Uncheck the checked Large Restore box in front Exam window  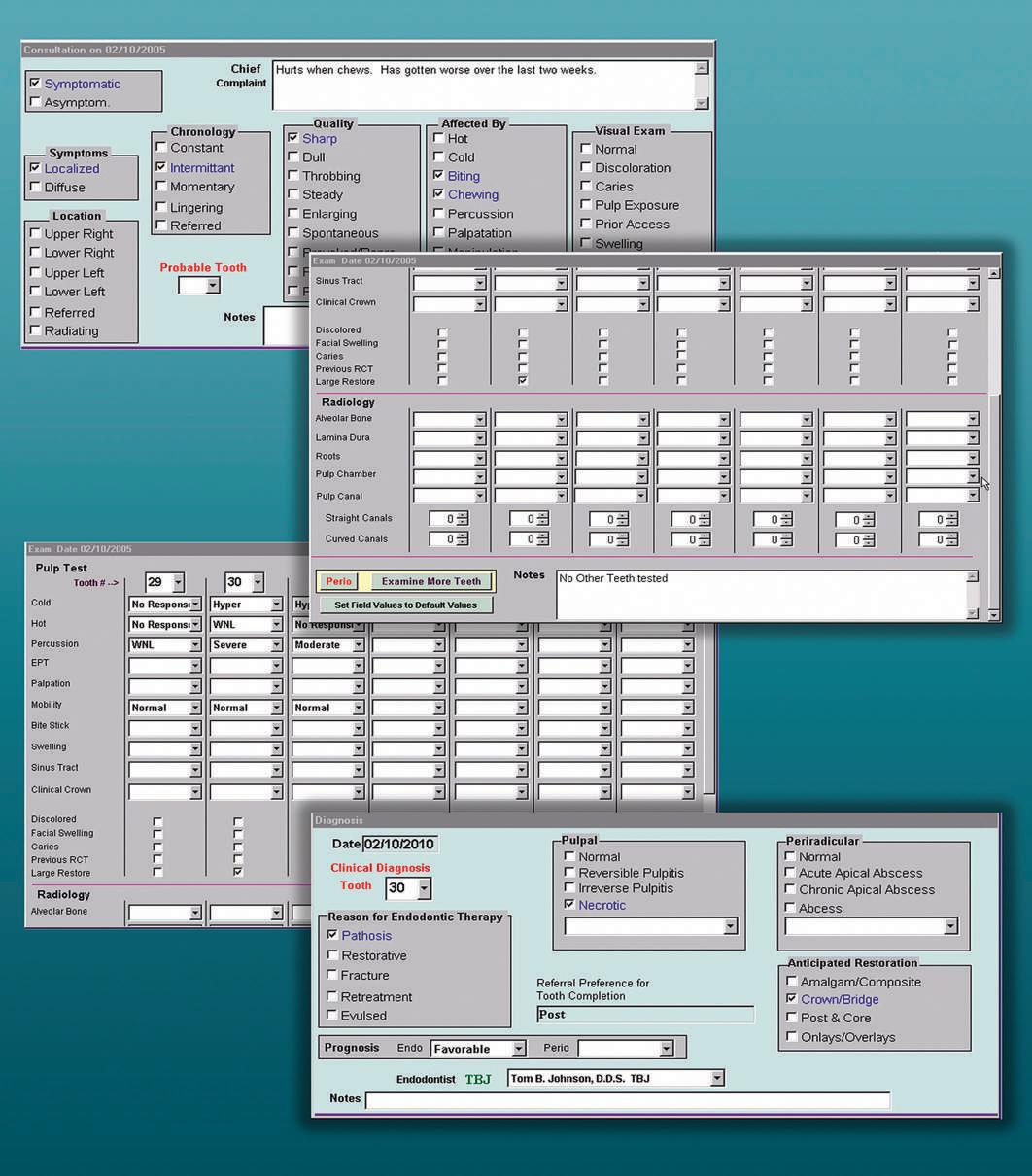pyautogui.click(x=523, y=381)
